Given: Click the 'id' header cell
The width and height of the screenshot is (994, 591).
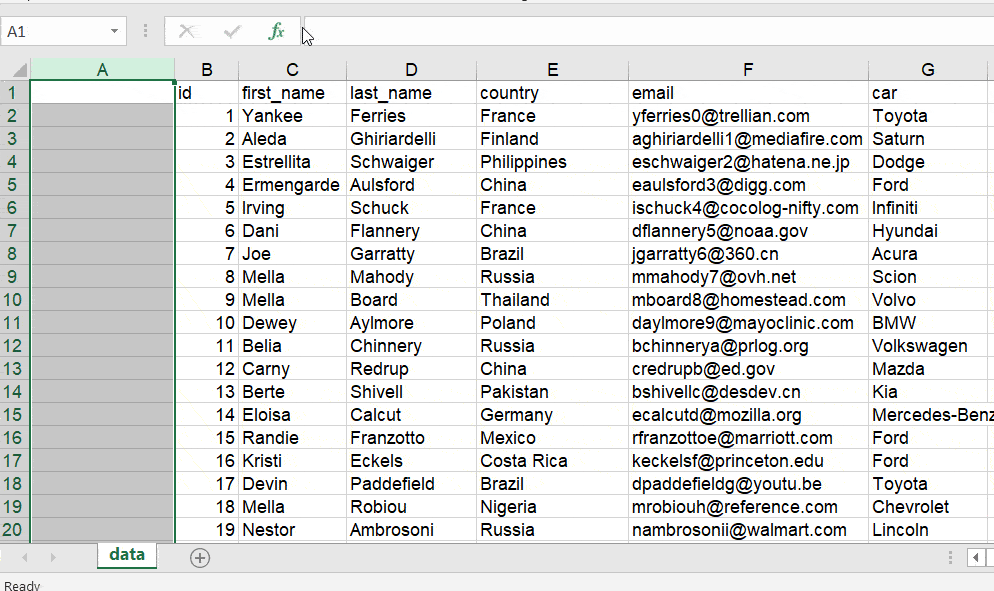Looking at the screenshot, I should pos(207,93).
